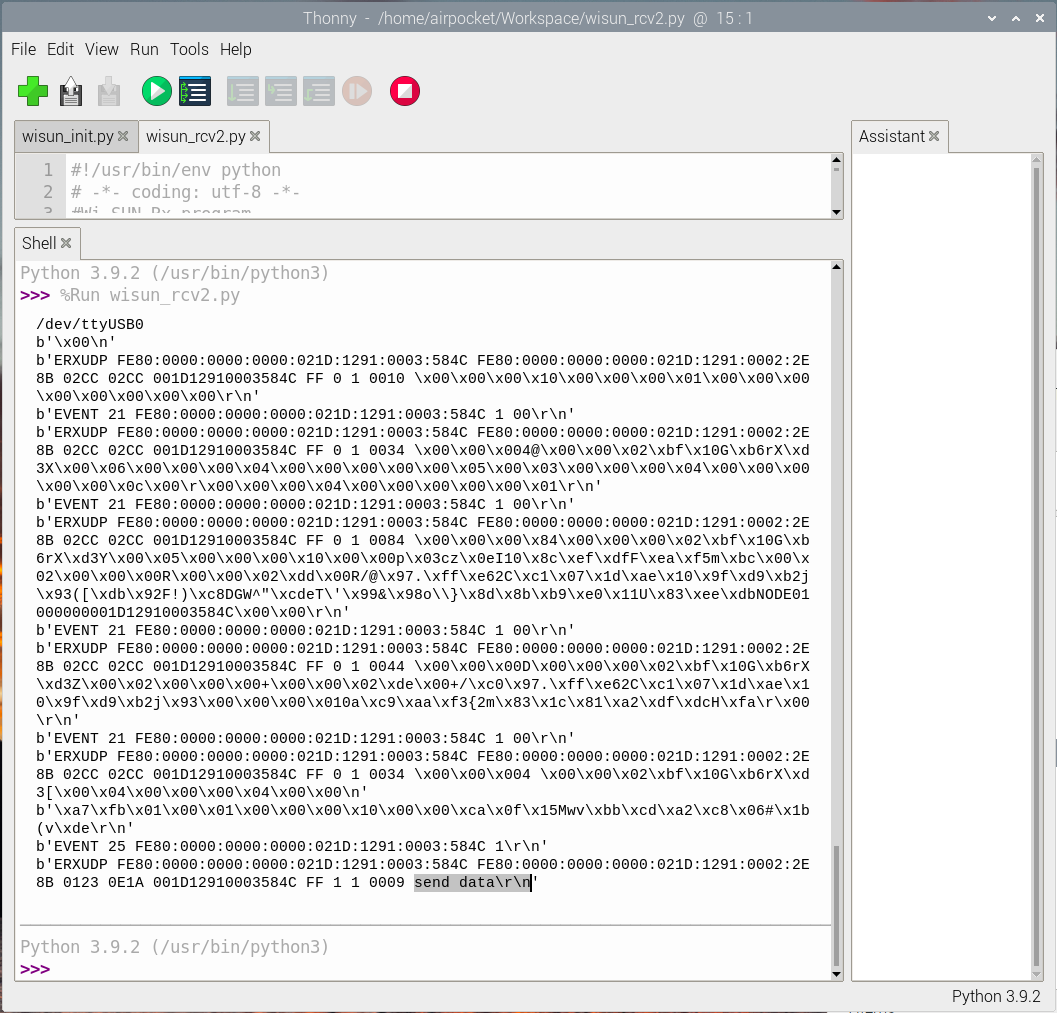The width and height of the screenshot is (1057, 1013).
Task: Click the Step out debug icon
Action: (318, 92)
